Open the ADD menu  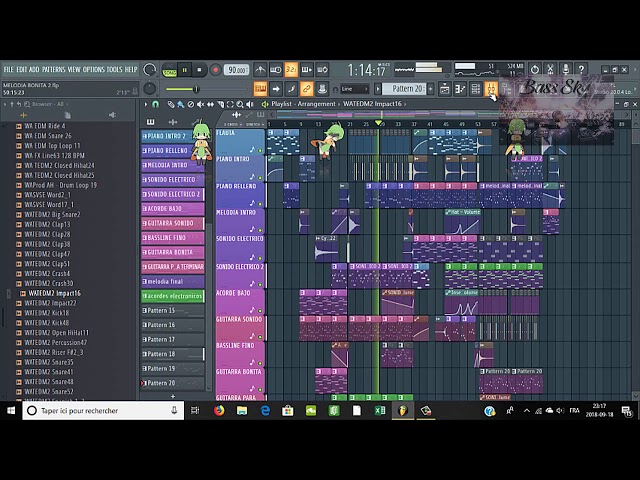(34, 69)
